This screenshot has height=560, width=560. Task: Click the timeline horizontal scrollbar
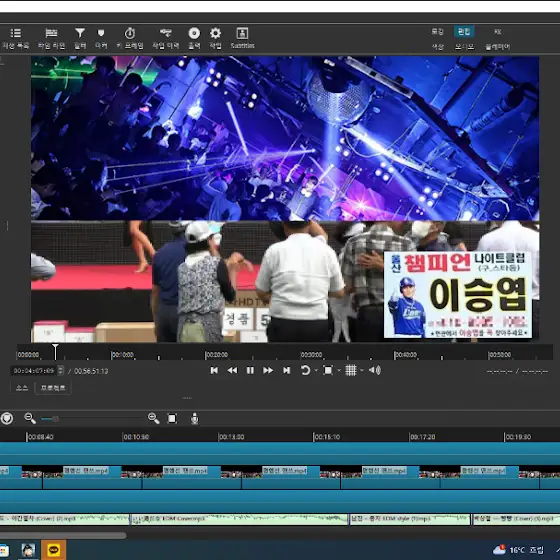tap(62, 535)
